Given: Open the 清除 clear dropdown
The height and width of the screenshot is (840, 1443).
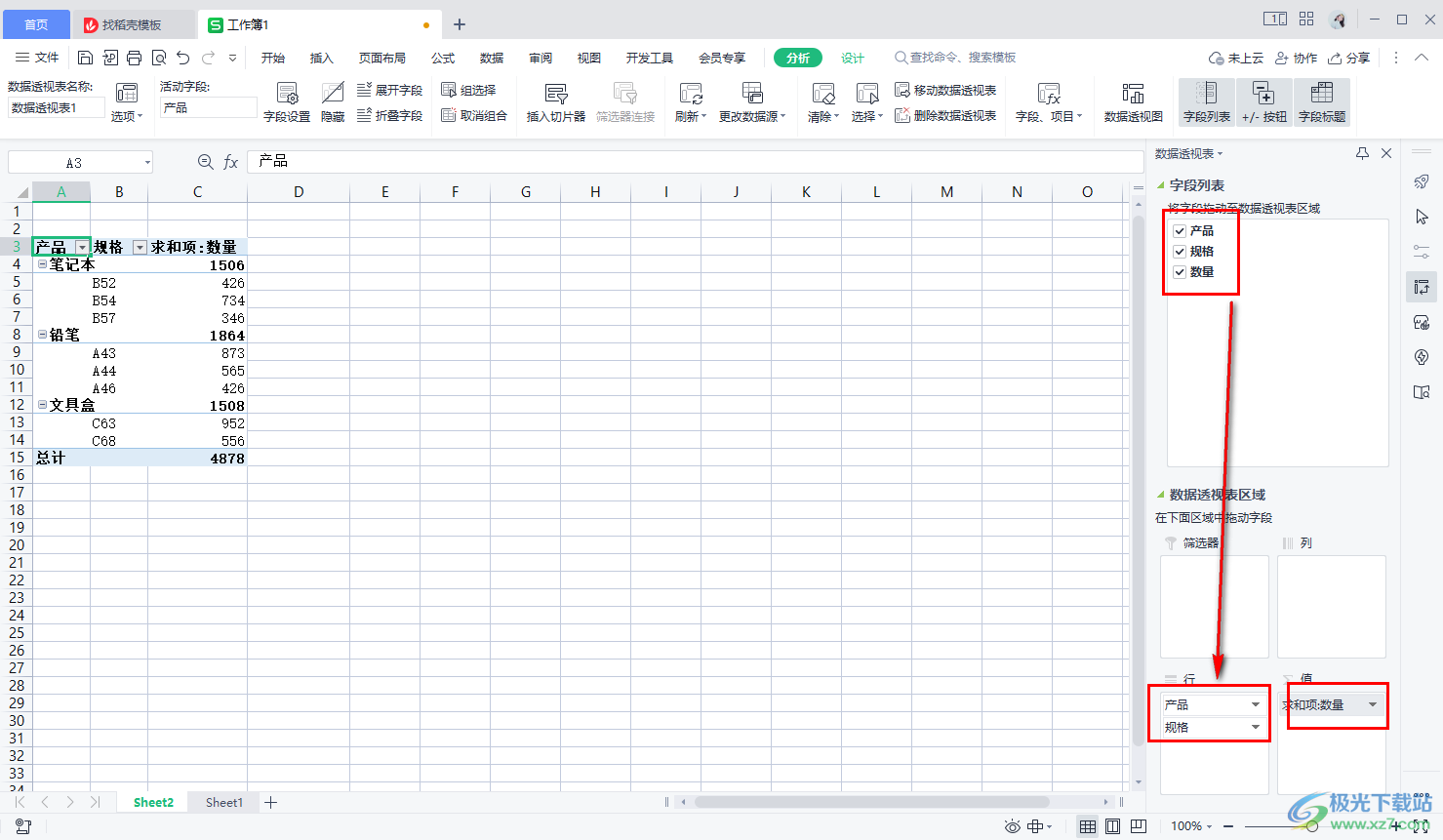Looking at the screenshot, I should [823, 116].
